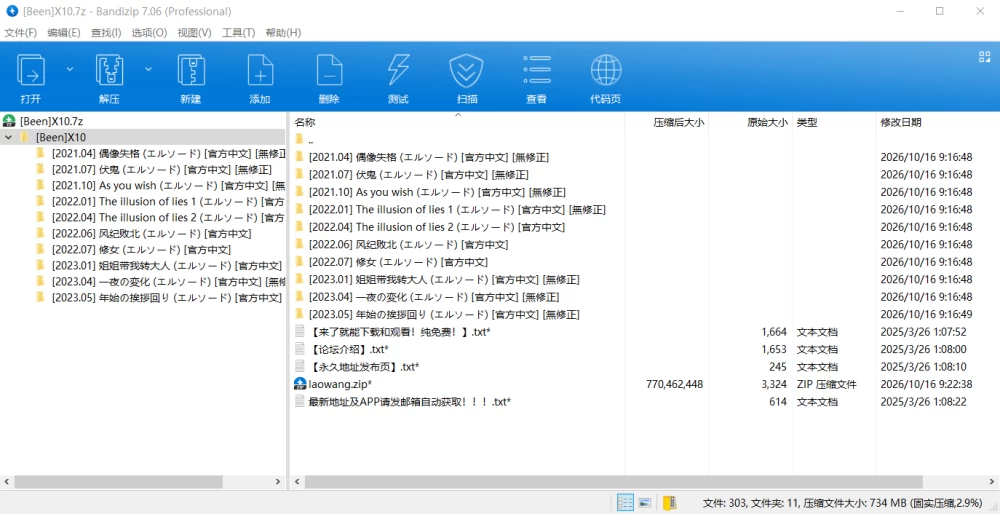1000x514 pixels.
Task: Open the 视图(V) menu
Action: [x=195, y=33]
